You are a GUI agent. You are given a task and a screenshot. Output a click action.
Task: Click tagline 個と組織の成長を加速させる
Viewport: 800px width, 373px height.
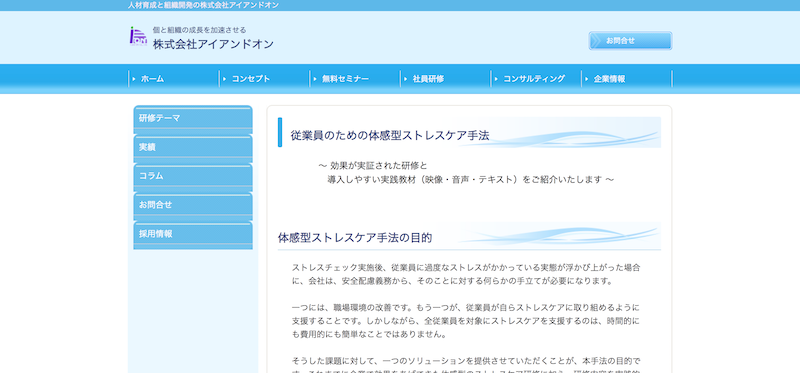point(199,30)
